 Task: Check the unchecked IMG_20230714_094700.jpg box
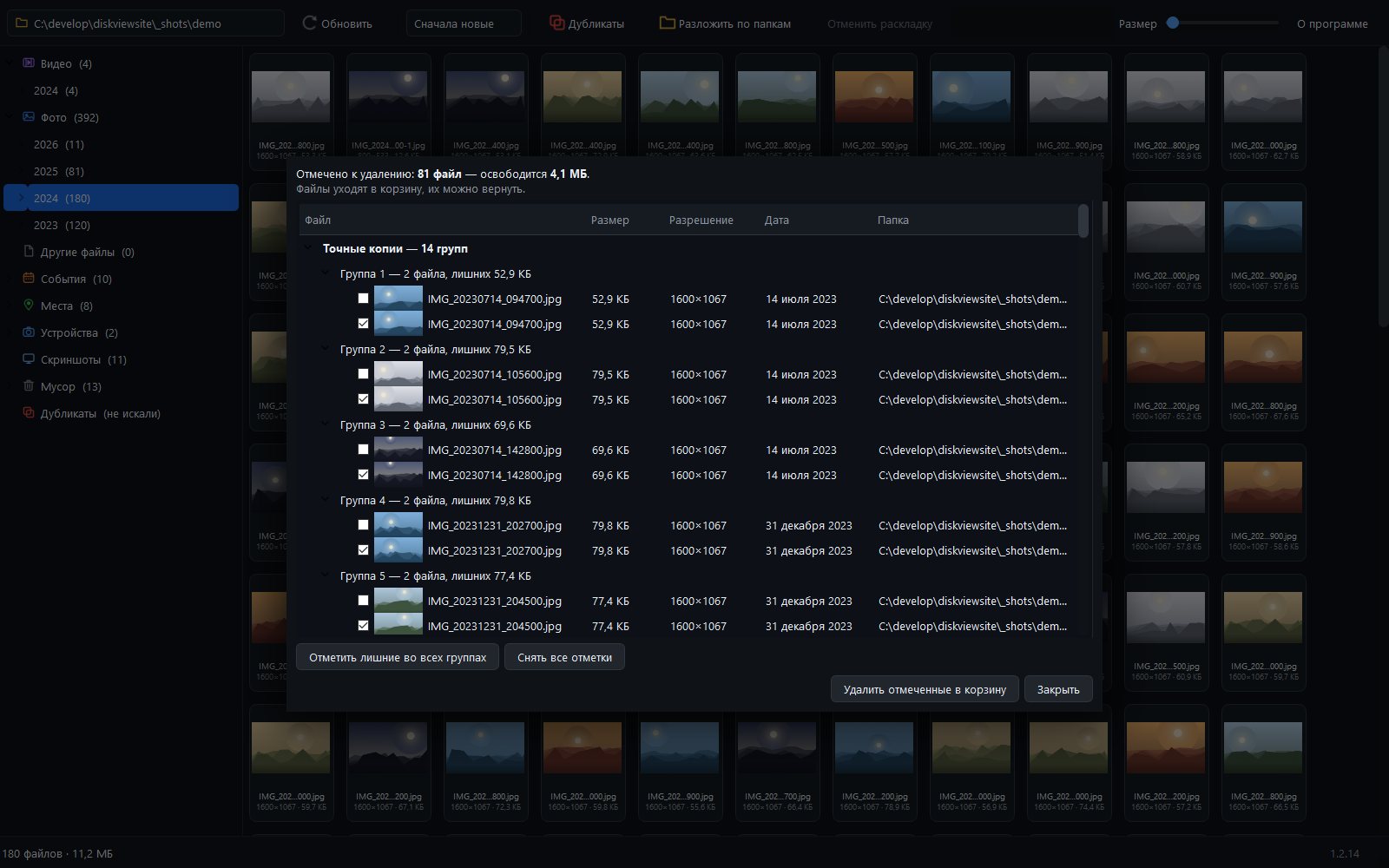[x=363, y=299]
